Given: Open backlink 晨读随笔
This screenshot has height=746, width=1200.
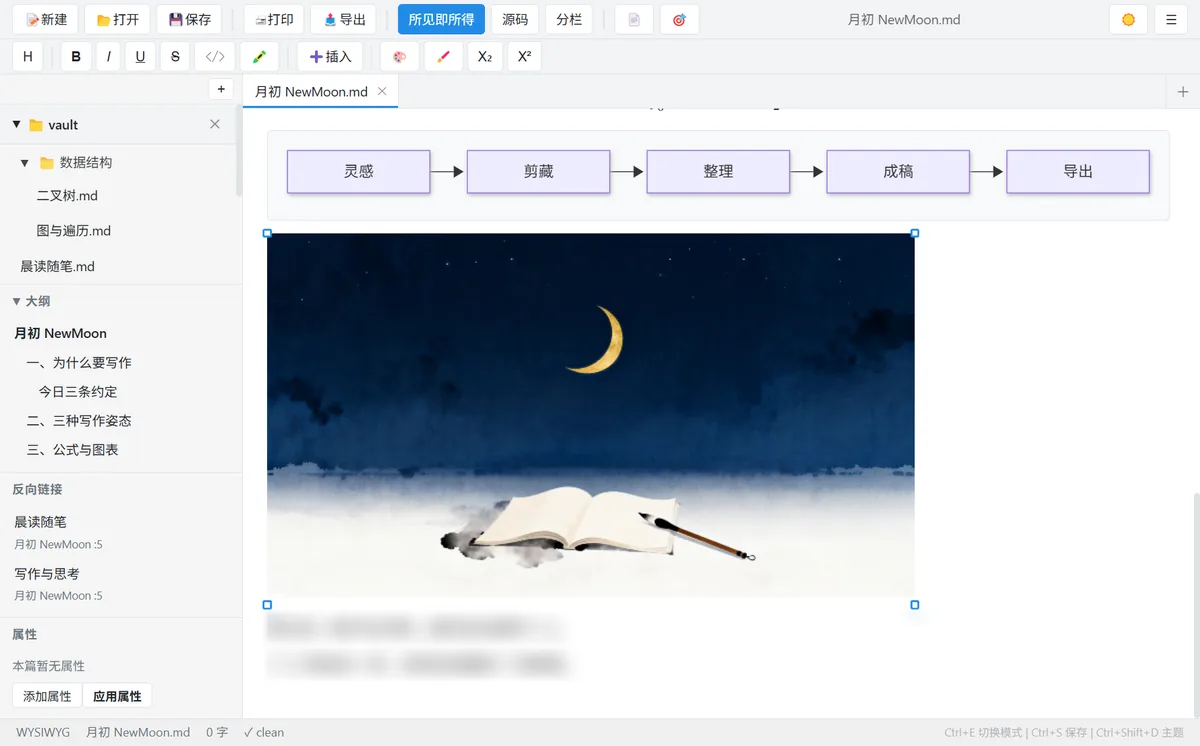Looking at the screenshot, I should tap(40, 522).
